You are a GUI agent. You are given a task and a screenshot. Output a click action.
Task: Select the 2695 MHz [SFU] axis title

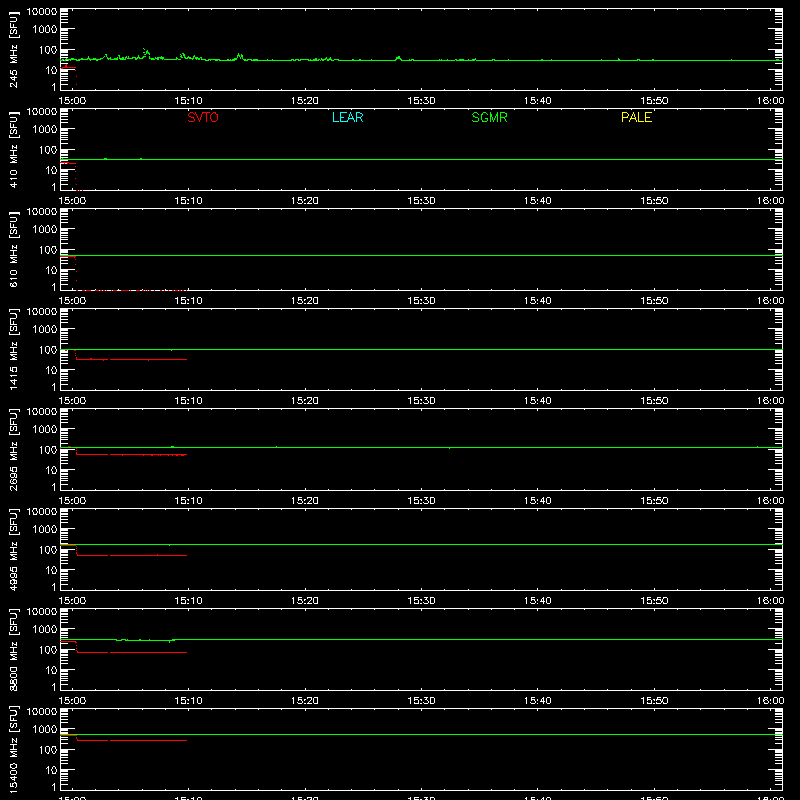[13, 449]
